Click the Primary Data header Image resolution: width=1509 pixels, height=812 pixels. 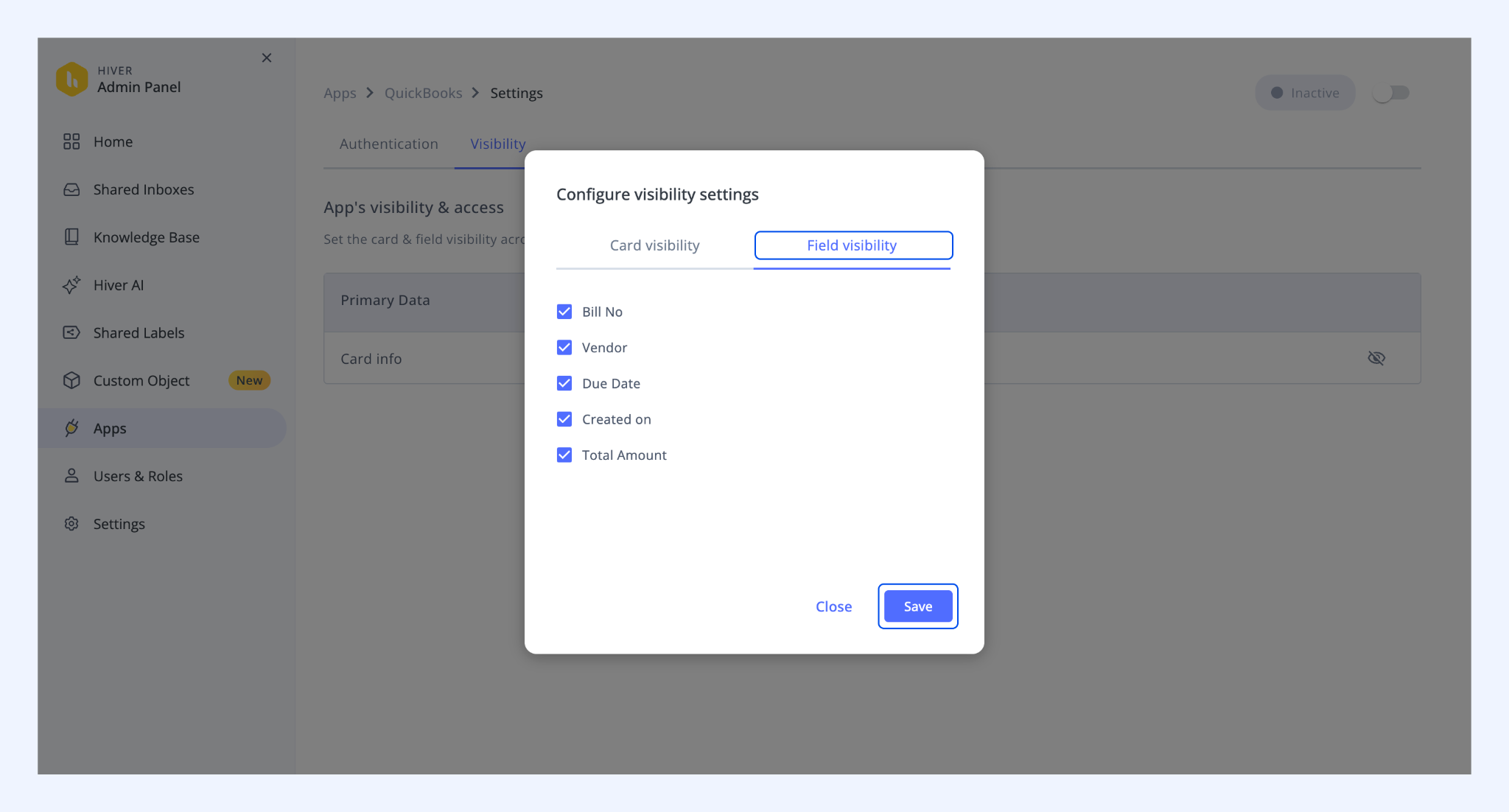click(x=385, y=300)
